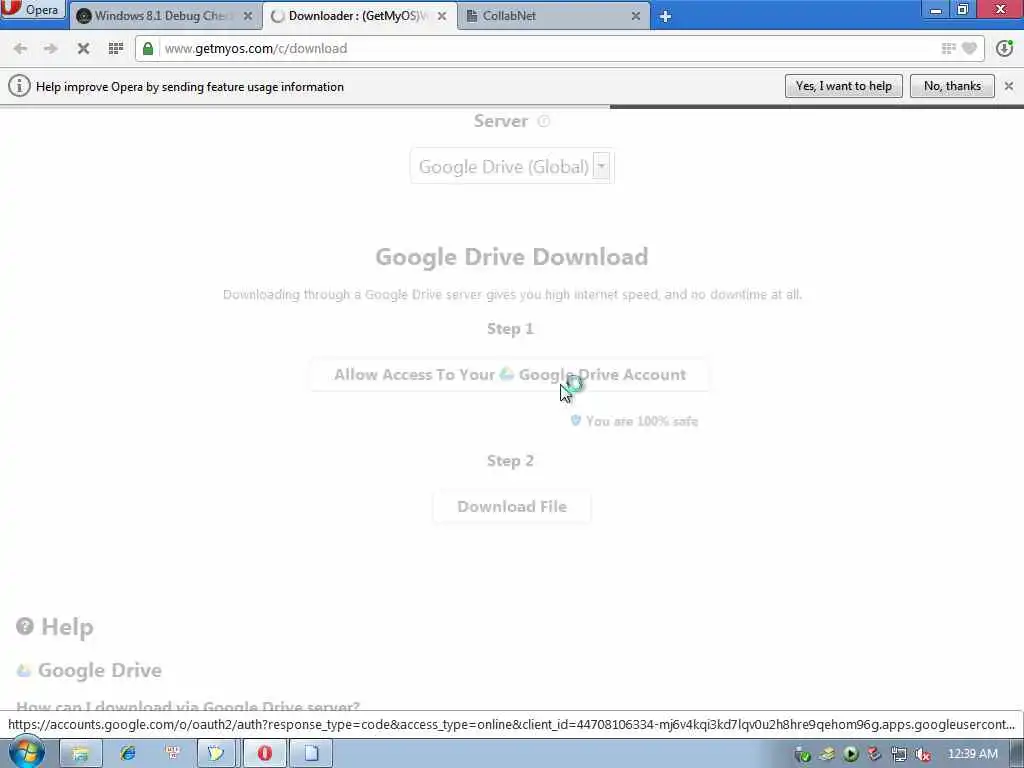Screen dimensions: 1024x768
Task: Click the Server info icon
Action: tap(543, 121)
